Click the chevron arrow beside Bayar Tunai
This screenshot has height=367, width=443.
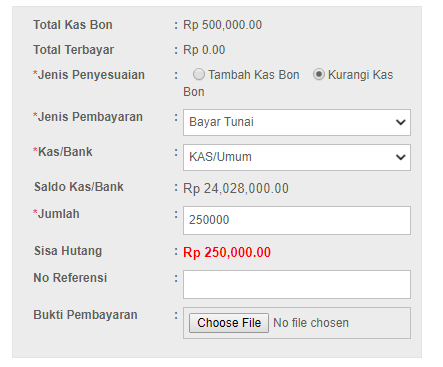[x=400, y=122]
